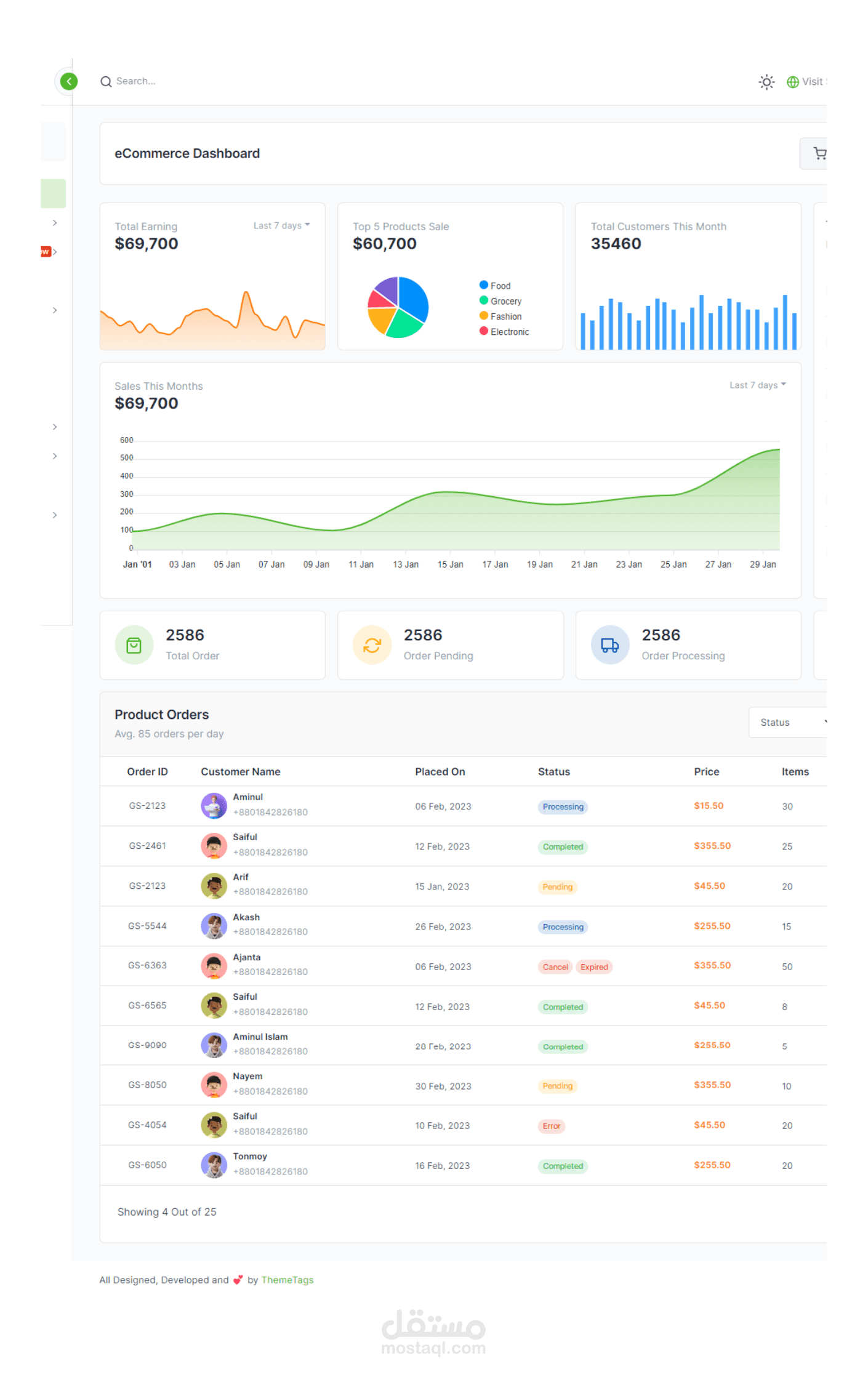This screenshot has width=868, height=1385.
Task: Select Grocery legend green dot
Action: 484,300
